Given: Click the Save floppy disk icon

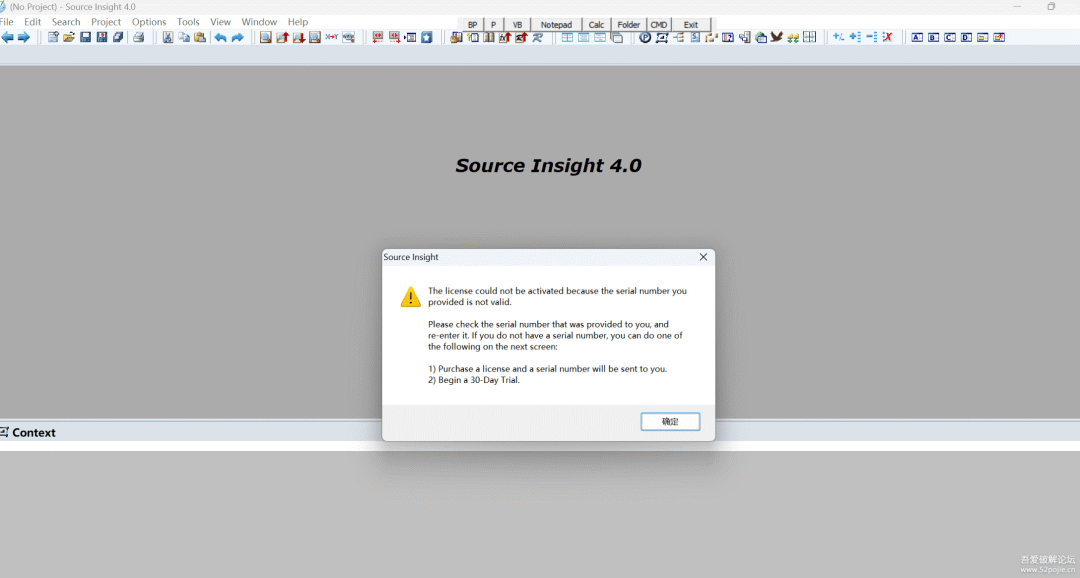Looking at the screenshot, I should pos(85,38).
